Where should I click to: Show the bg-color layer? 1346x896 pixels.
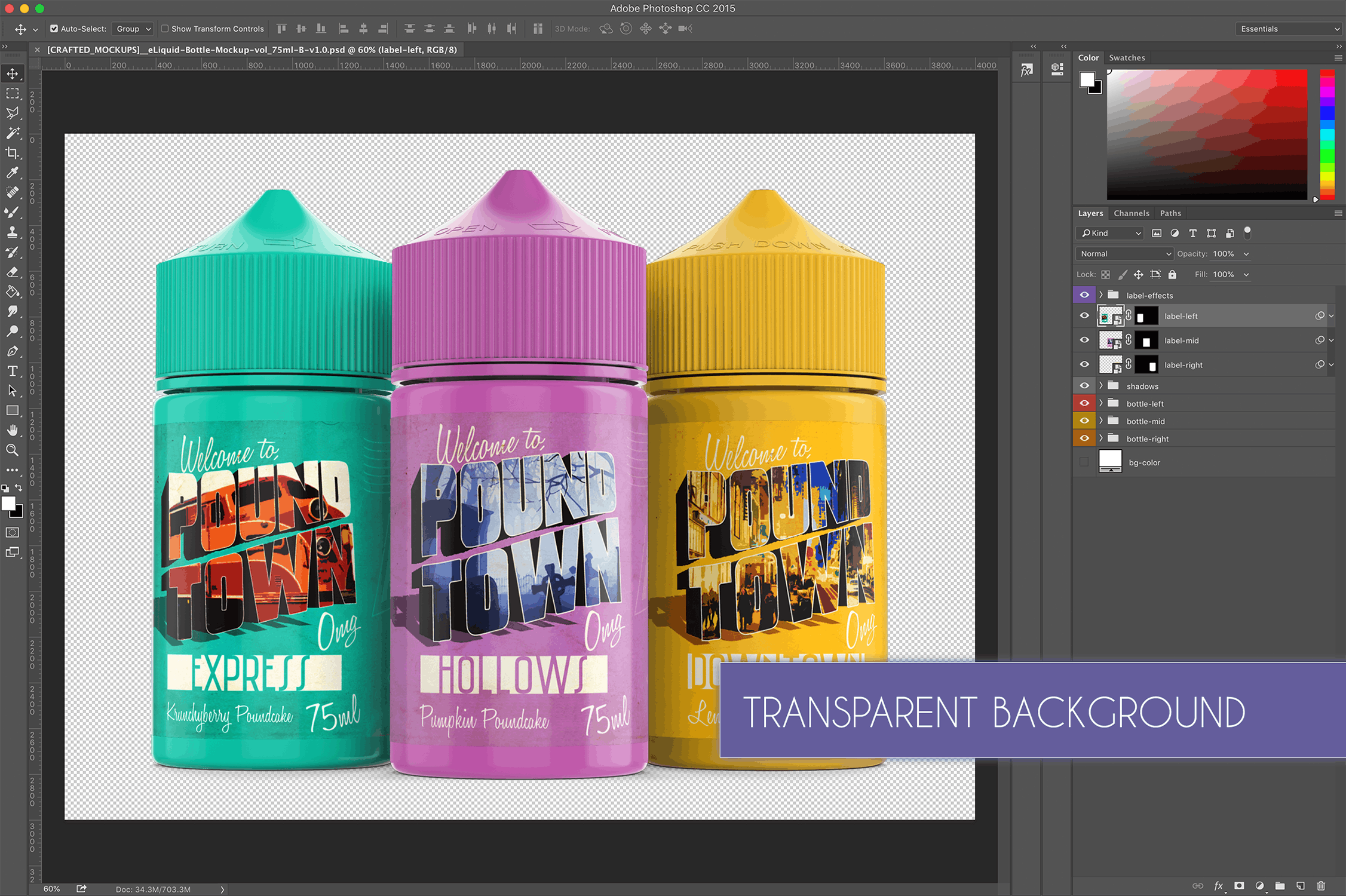1084,461
